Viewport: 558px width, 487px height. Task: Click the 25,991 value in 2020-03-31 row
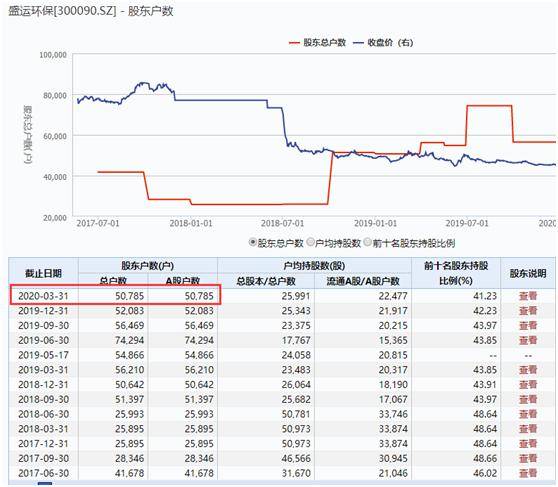(x=296, y=296)
